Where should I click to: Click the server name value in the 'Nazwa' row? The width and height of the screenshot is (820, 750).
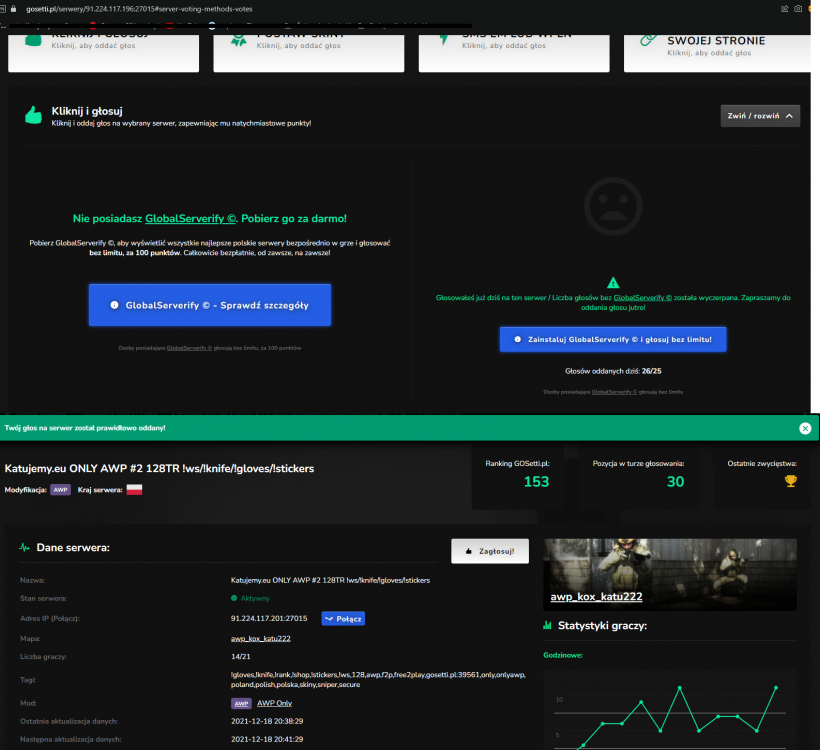tap(330, 580)
